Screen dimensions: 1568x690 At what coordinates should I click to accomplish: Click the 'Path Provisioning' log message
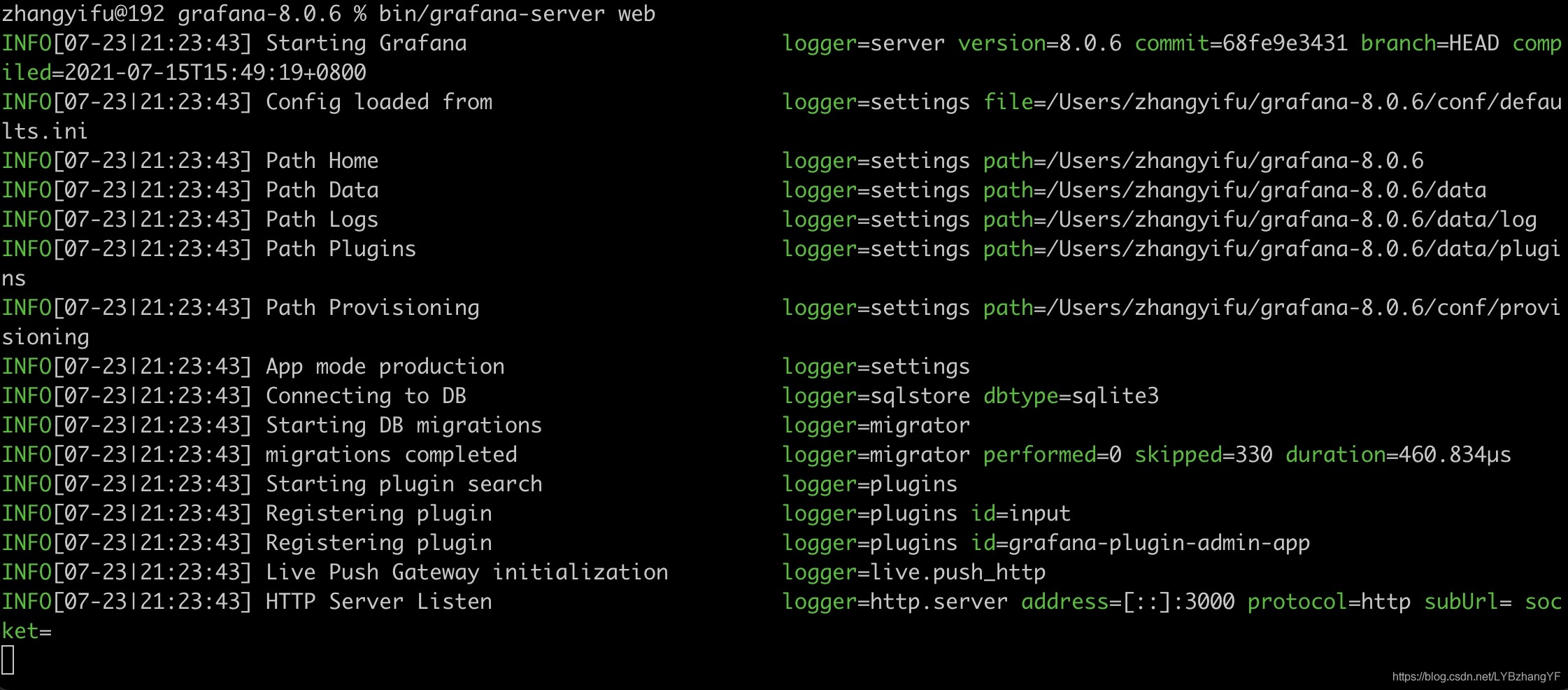(372, 308)
